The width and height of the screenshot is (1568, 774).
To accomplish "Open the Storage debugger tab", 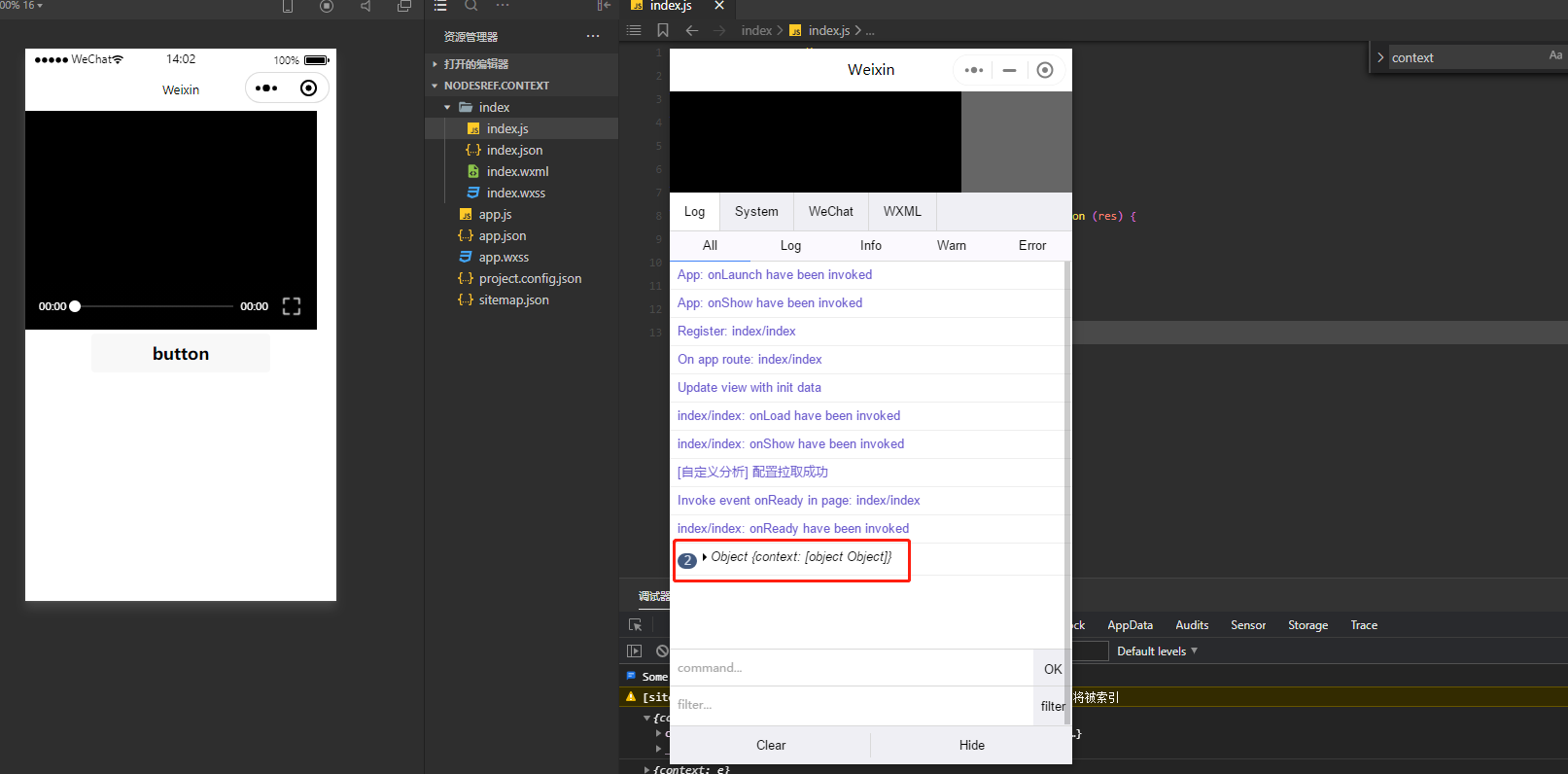I will 1307,625.
